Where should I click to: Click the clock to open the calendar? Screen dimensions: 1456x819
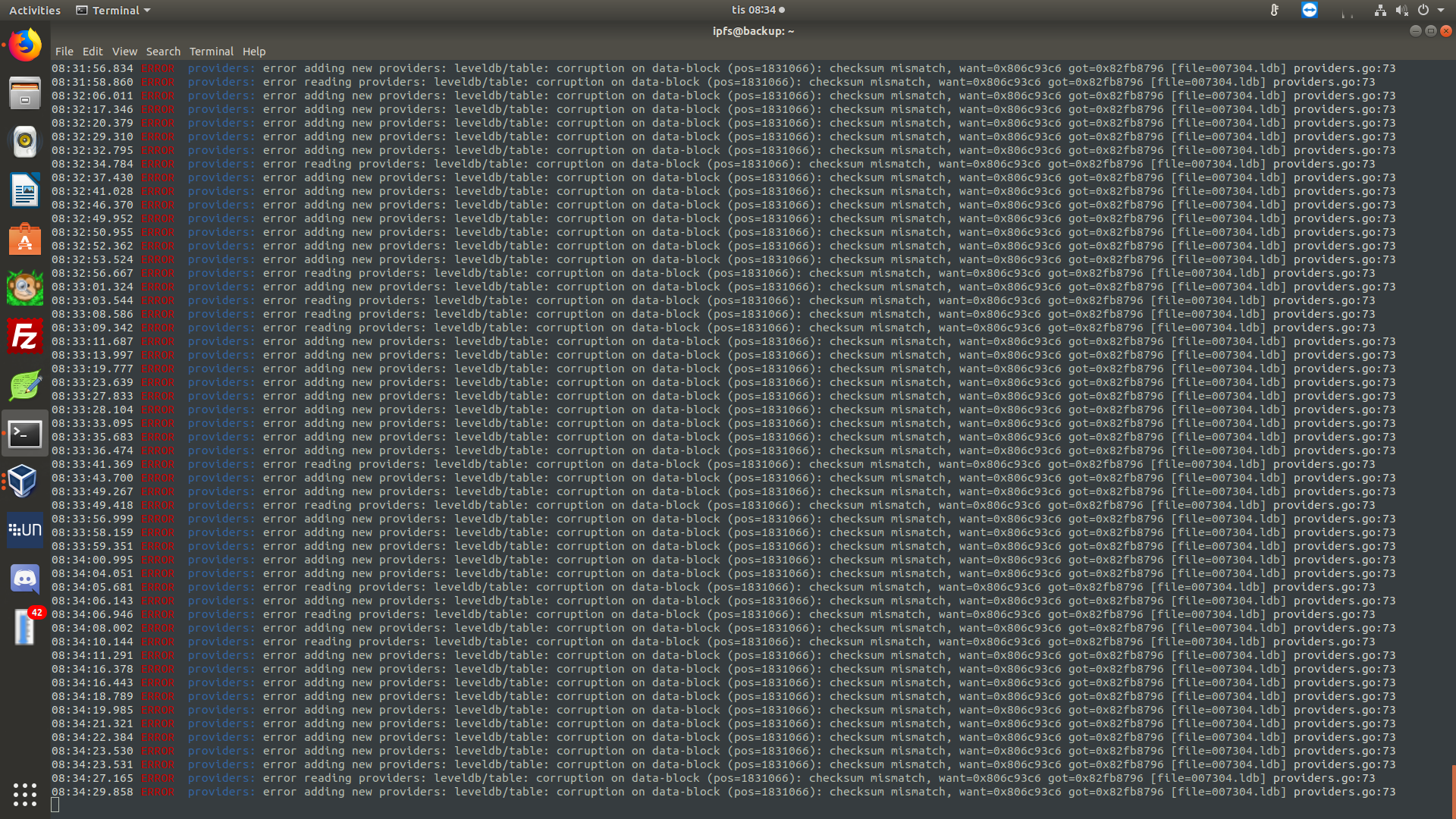(755, 10)
